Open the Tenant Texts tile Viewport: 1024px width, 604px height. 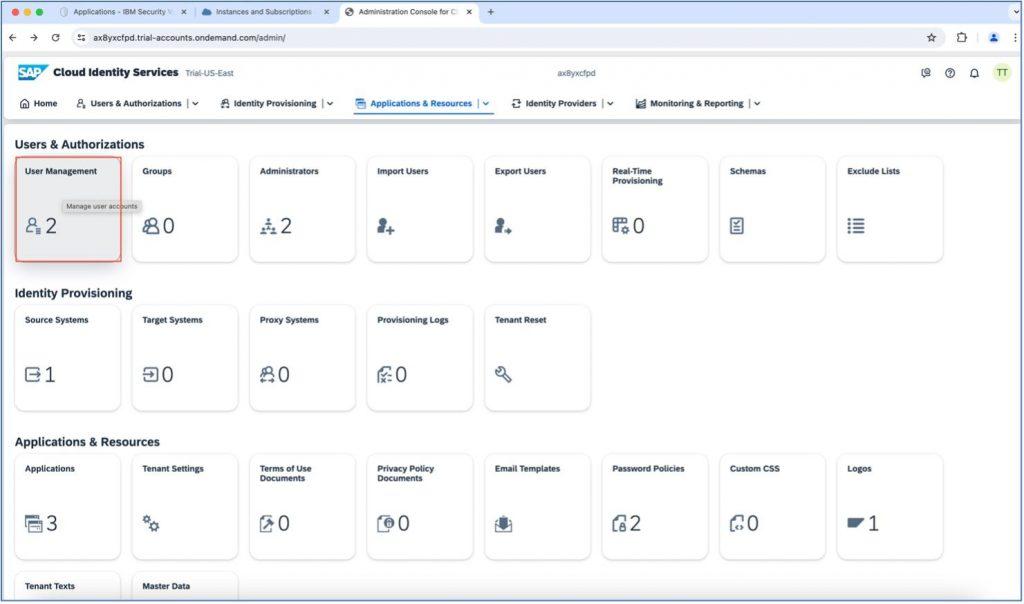click(x=68, y=586)
